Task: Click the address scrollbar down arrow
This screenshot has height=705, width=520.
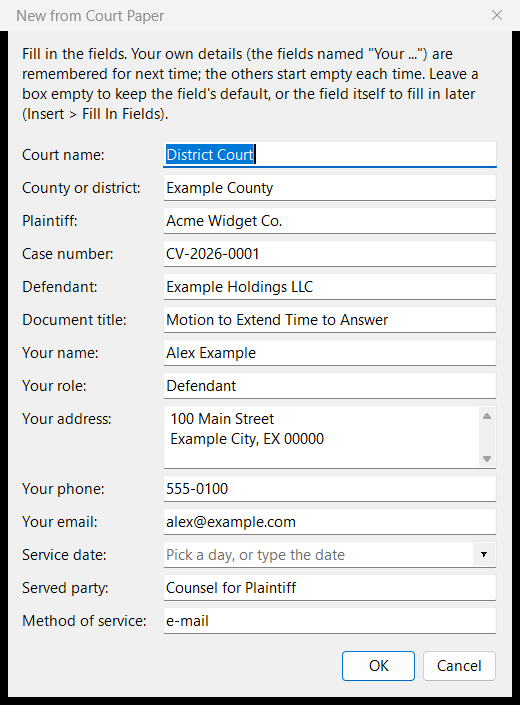Action: point(487,459)
